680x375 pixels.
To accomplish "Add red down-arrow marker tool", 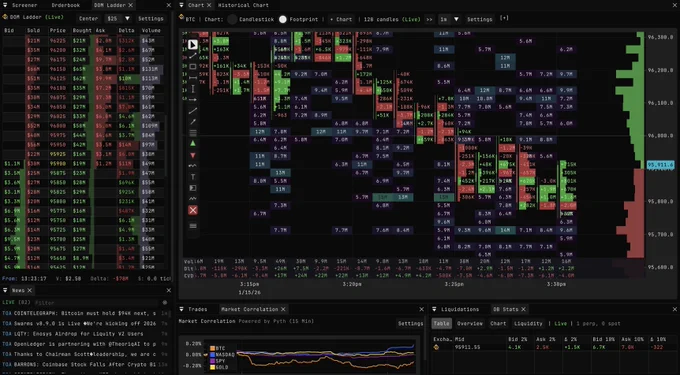I will (193, 155).
